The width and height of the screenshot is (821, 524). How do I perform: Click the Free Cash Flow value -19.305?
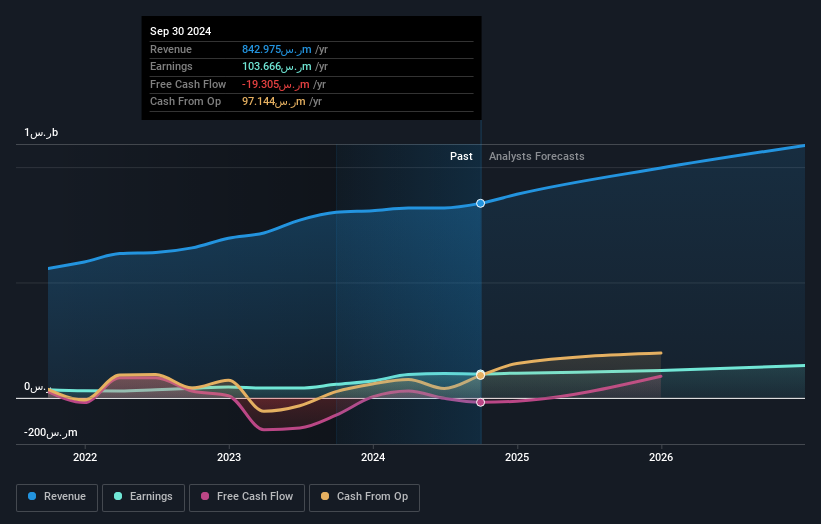click(x=275, y=84)
